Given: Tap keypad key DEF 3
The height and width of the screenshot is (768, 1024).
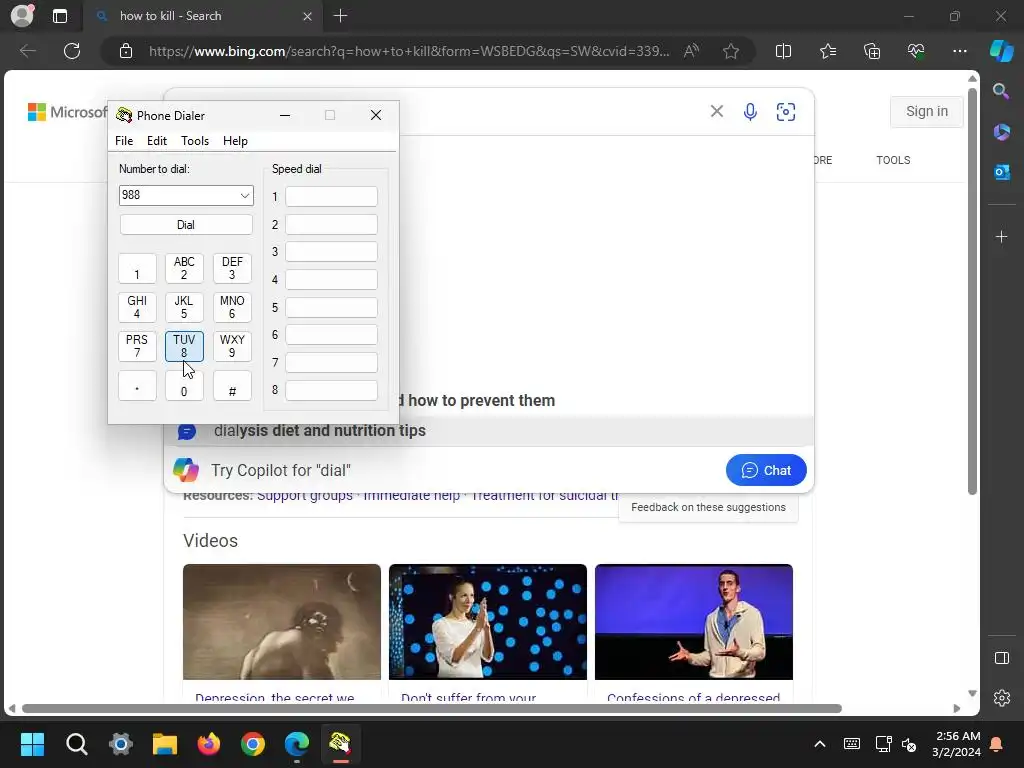Looking at the screenshot, I should (232, 268).
